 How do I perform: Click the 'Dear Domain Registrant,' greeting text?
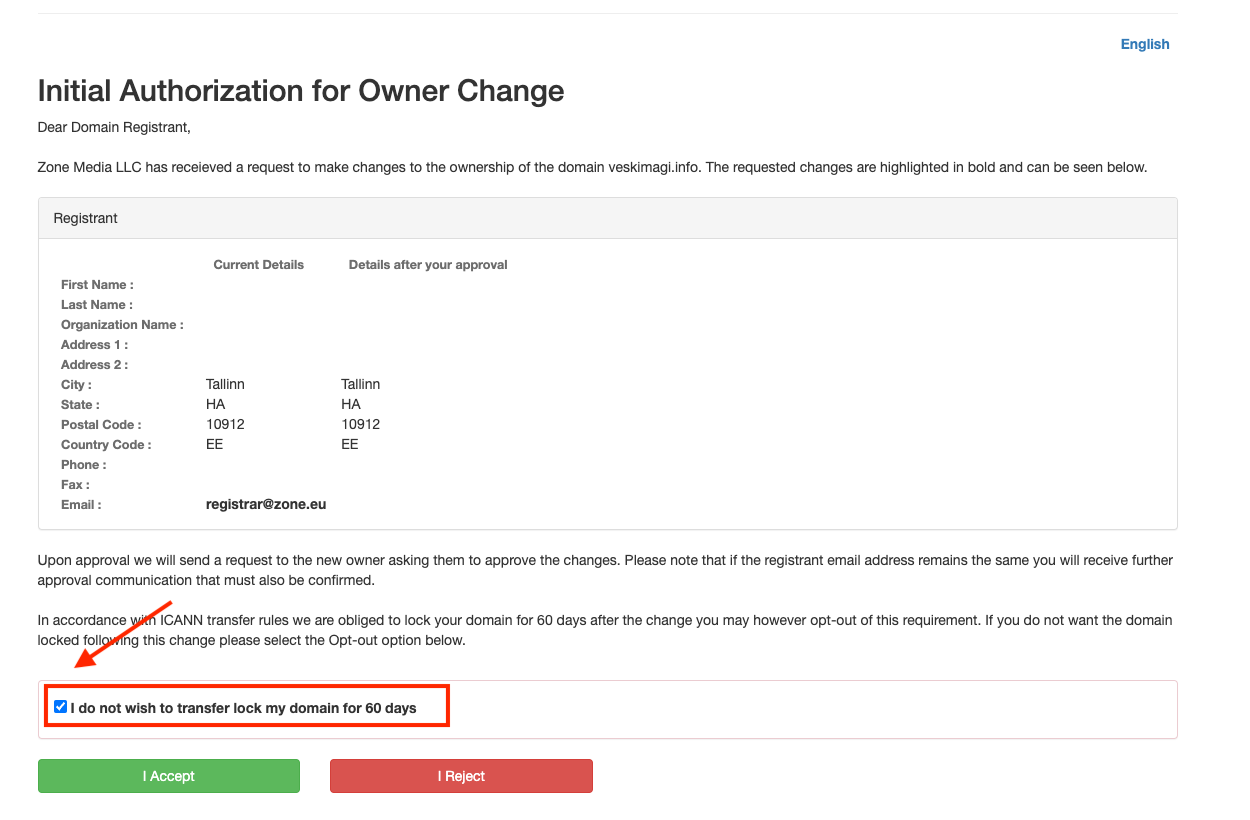(x=113, y=127)
